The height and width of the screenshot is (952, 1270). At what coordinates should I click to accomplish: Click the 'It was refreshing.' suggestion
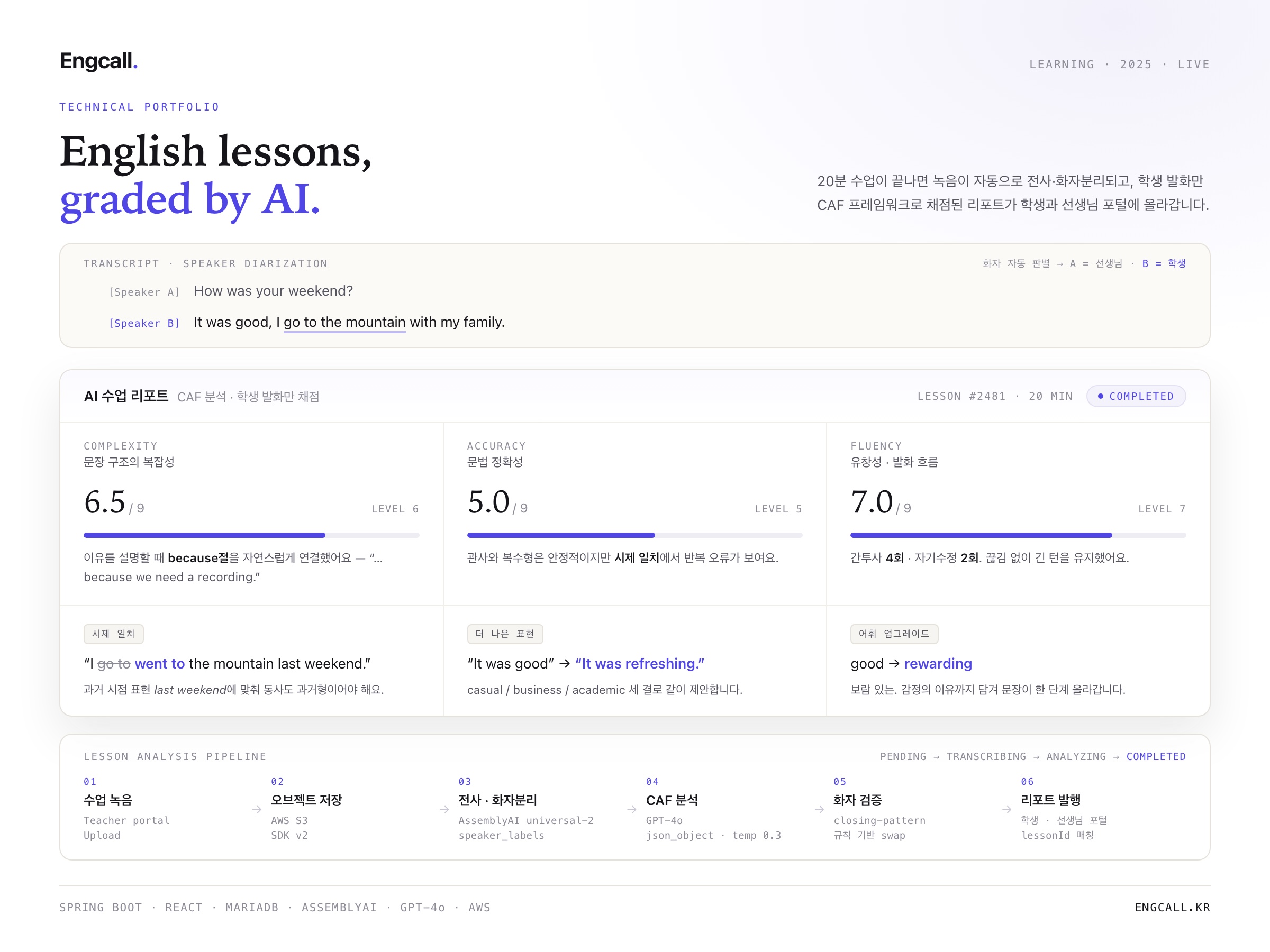(640, 663)
